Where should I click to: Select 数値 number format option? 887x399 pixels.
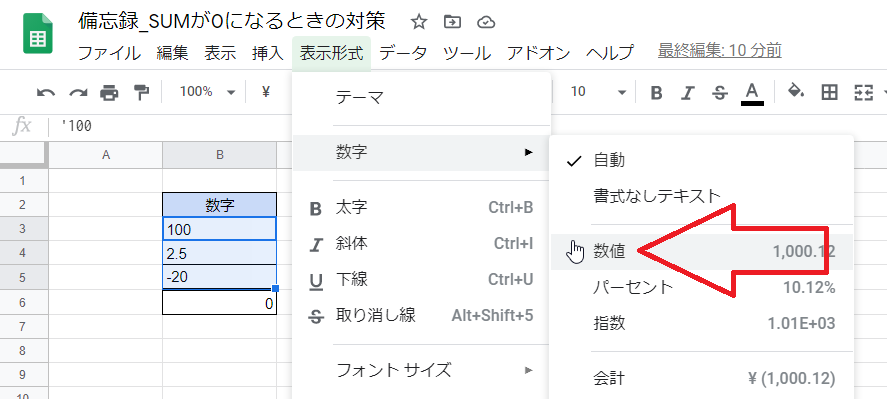(x=701, y=252)
